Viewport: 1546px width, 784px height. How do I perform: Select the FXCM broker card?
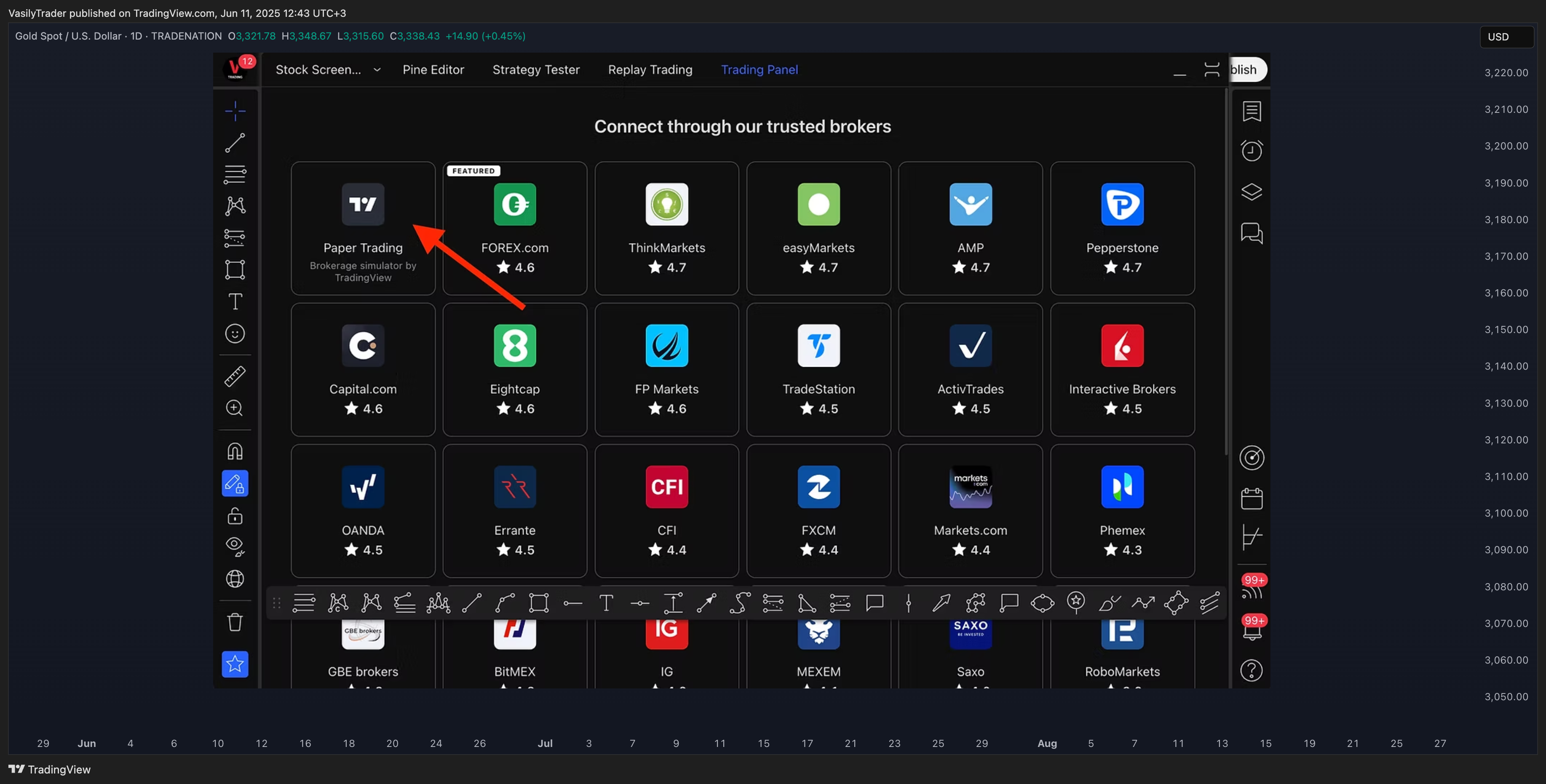pyautogui.click(x=818, y=510)
